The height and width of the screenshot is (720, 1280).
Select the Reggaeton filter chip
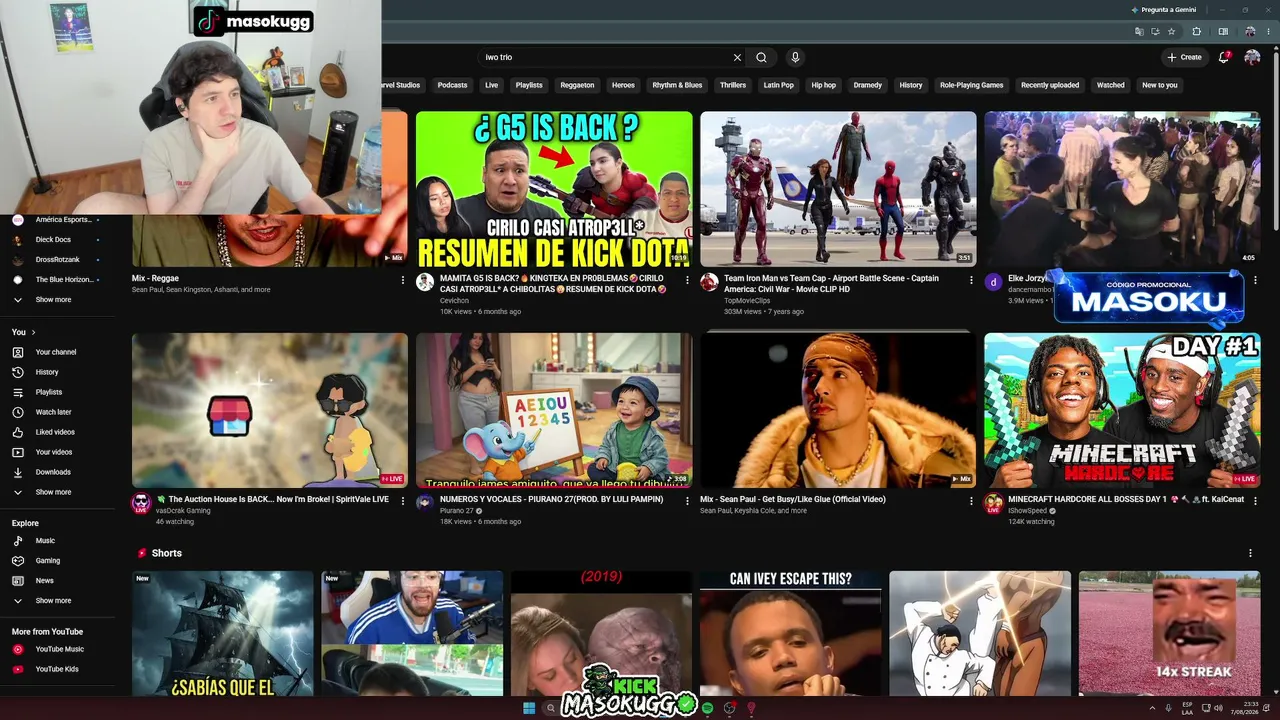point(577,85)
